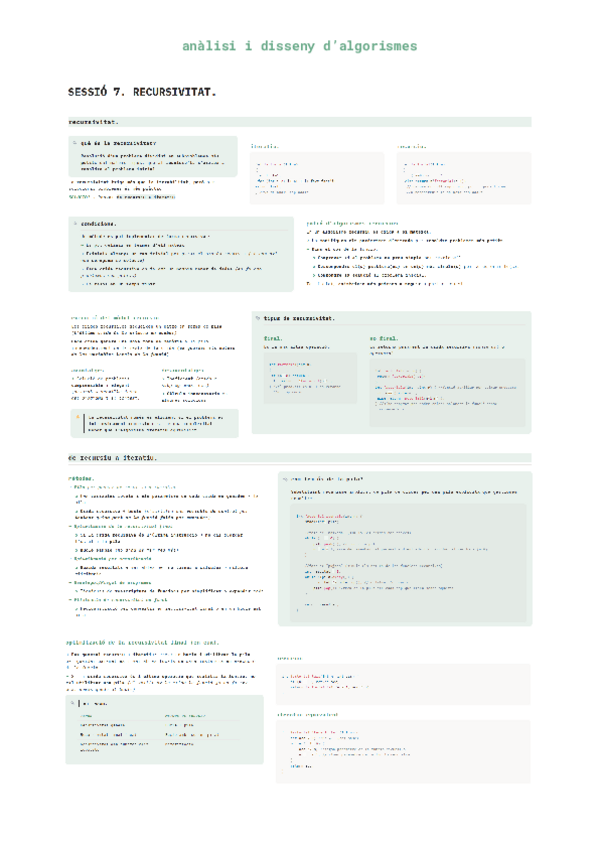The width and height of the screenshot is (600, 848).
Task: Click the callout icon beside "condicions."
Action: pyautogui.click(x=75, y=223)
